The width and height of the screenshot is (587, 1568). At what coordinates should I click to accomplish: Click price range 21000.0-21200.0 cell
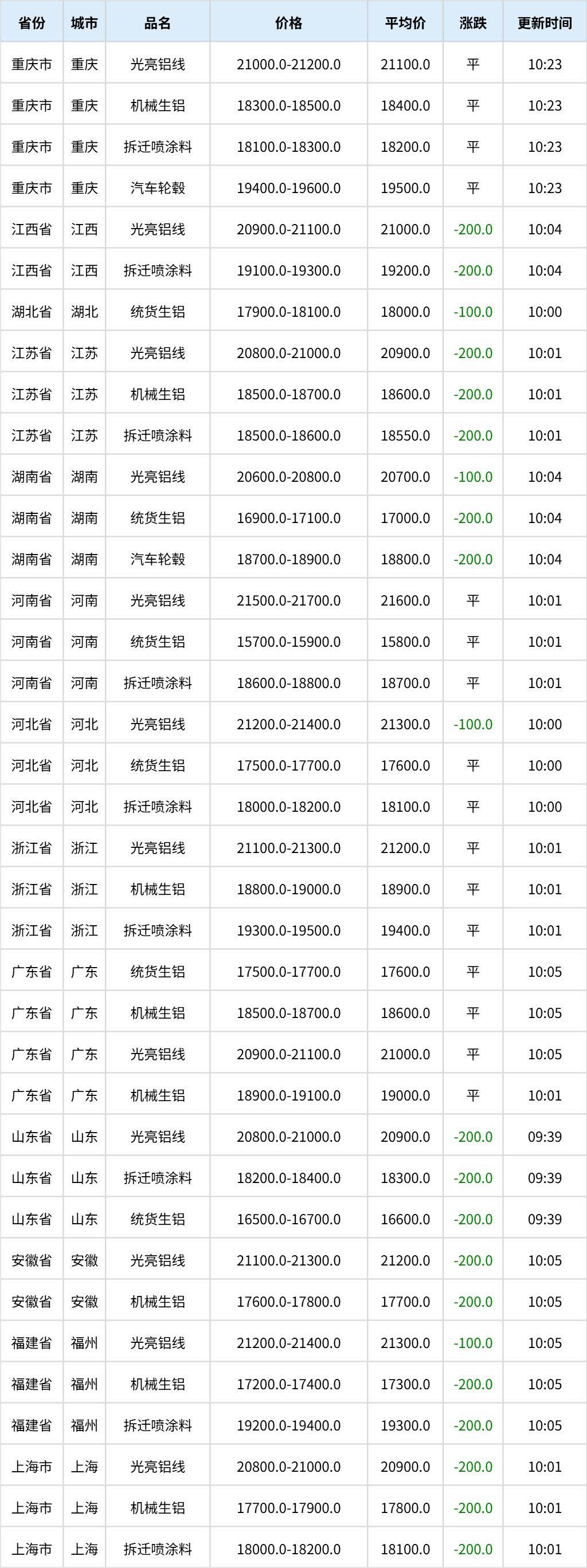point(289,65)
